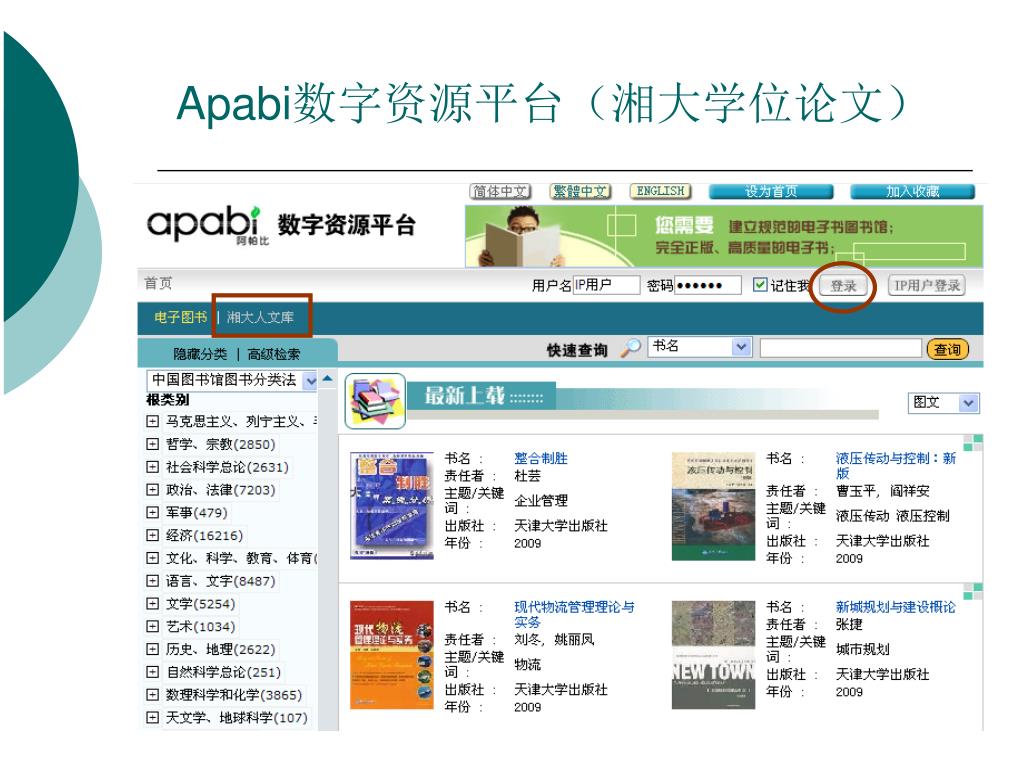Select 繁體中文 language button
The image size is (1024, 768).
pos(580,191)
